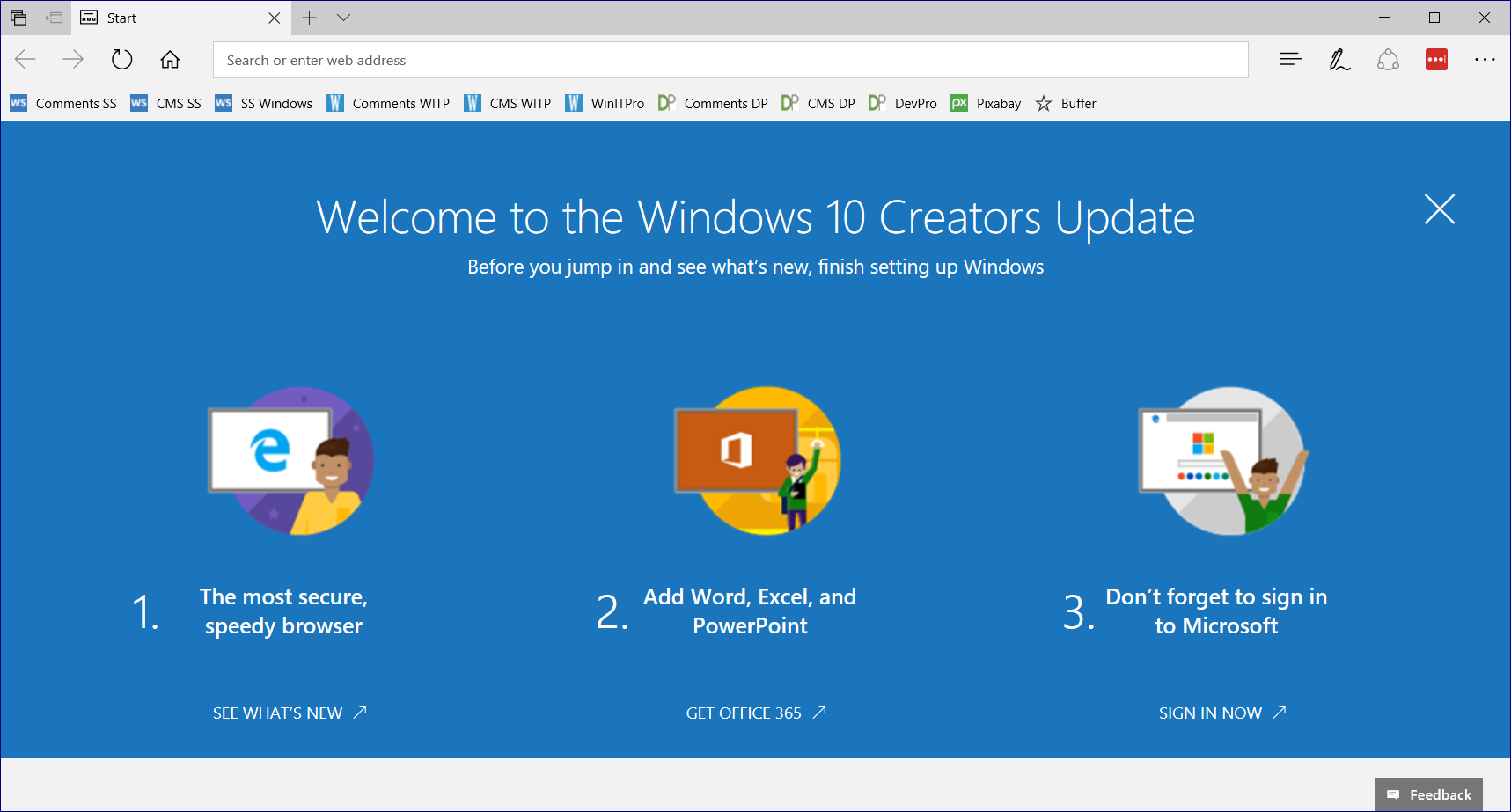
Task: Open the Hub favorites icon
Action: pyautogui.click(x=1290, y=60)
